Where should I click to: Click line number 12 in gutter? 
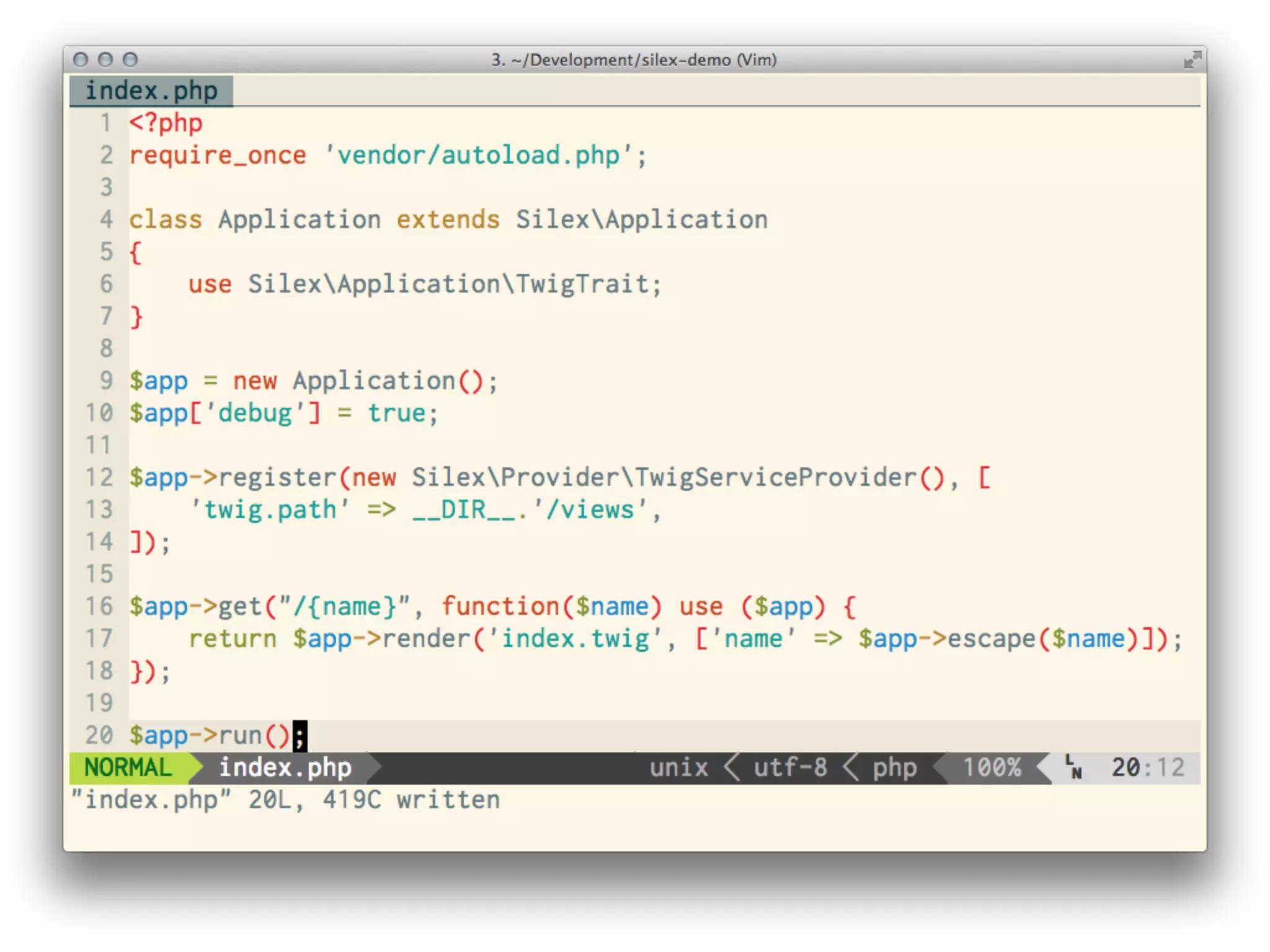pyautogui.click(x=99, y=477)
